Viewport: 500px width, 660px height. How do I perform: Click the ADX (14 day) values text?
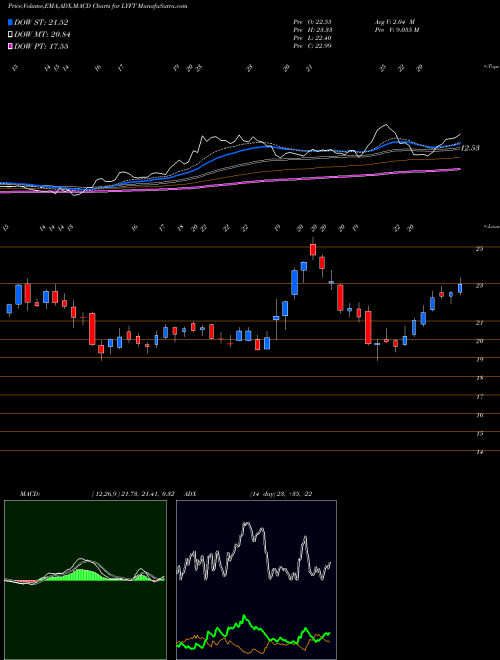coord(281,494)
